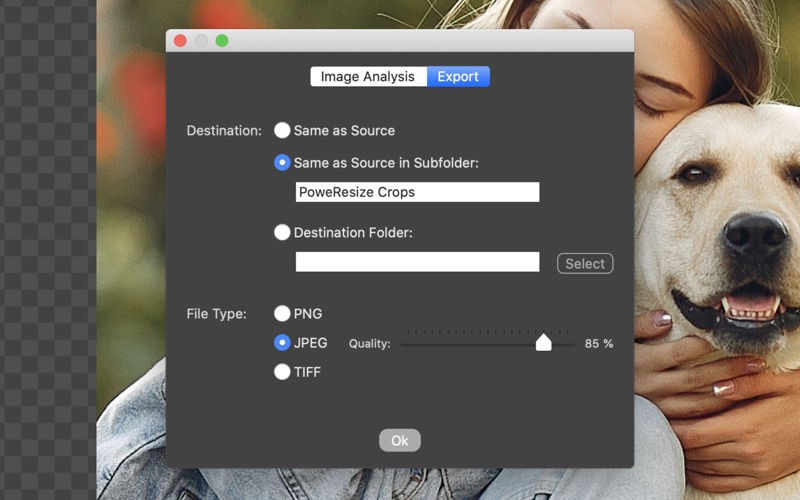Viewport: 800px width, 500px height.
Task: Click the JPEG Quality slider handle
Action: (543, 343)
